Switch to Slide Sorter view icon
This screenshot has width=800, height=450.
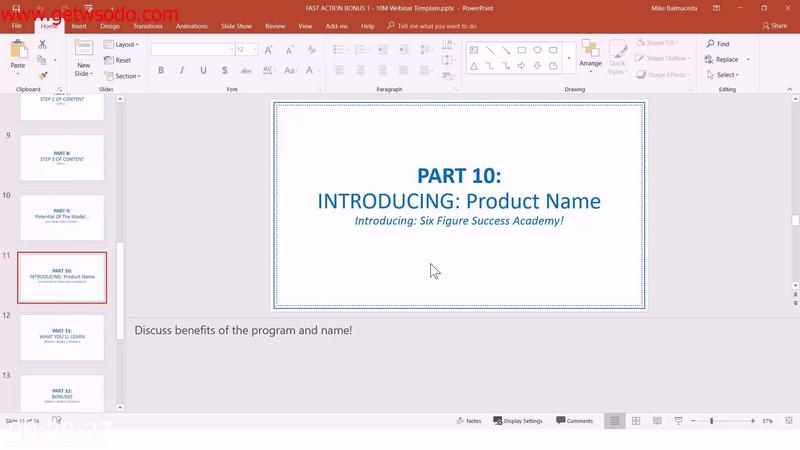[636, 421]
